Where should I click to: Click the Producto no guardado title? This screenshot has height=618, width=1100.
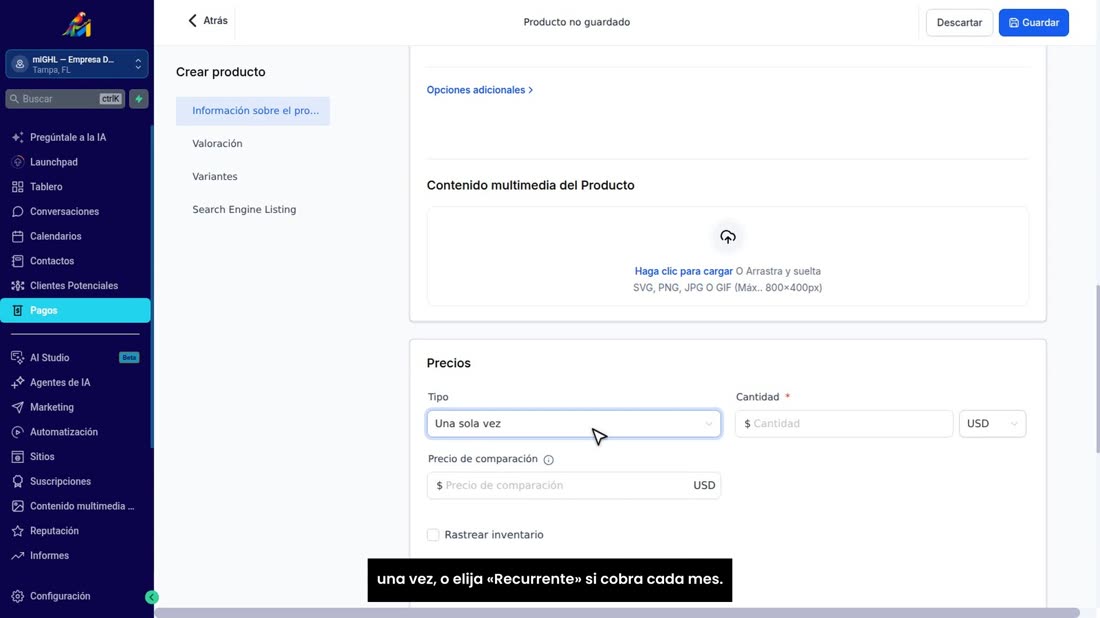[577, 22]
